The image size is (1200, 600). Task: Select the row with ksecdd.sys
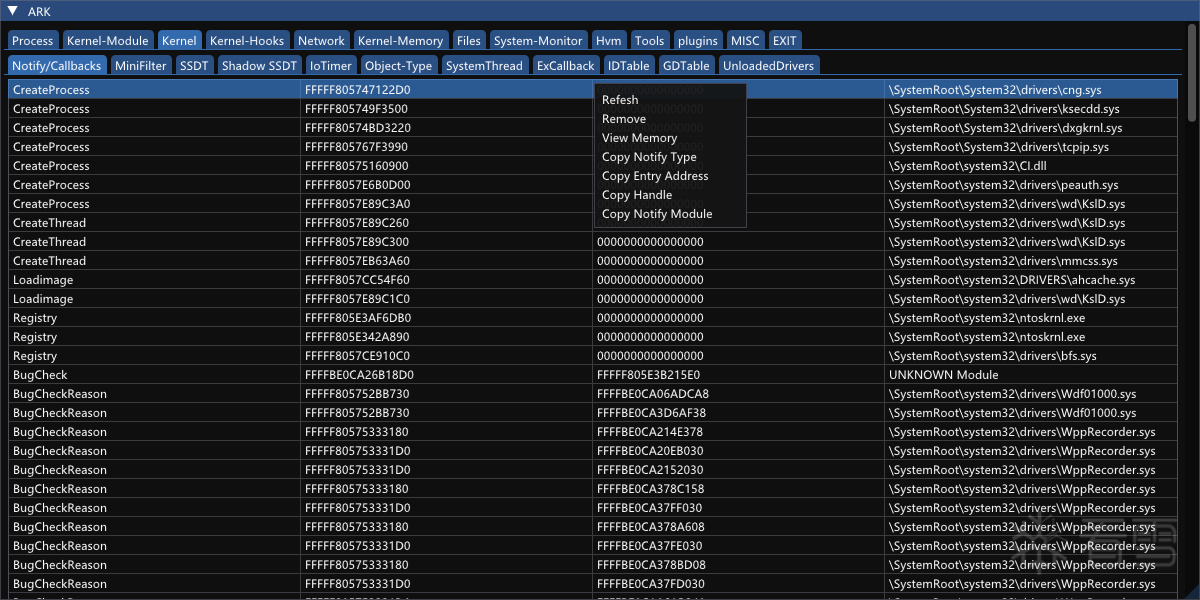click(x=593, y=109)
